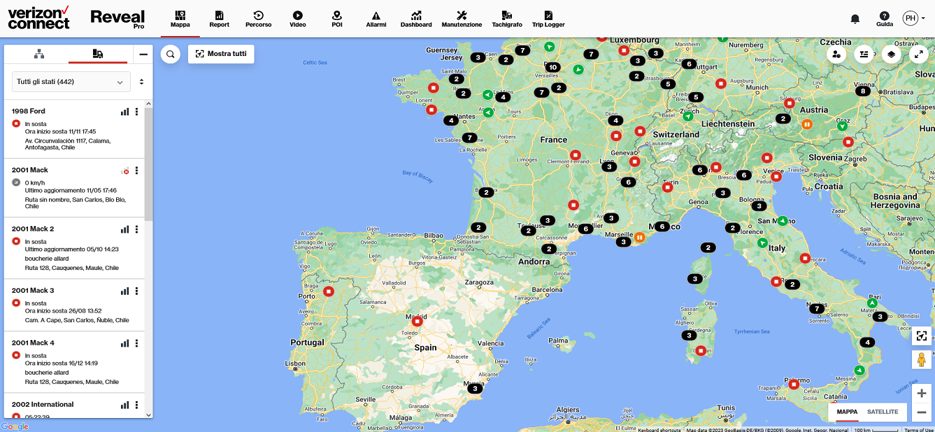Viewport: 935px width, 432px height.
Task: Open the vehicle list sort order control
Action: (x=141, y=82)
